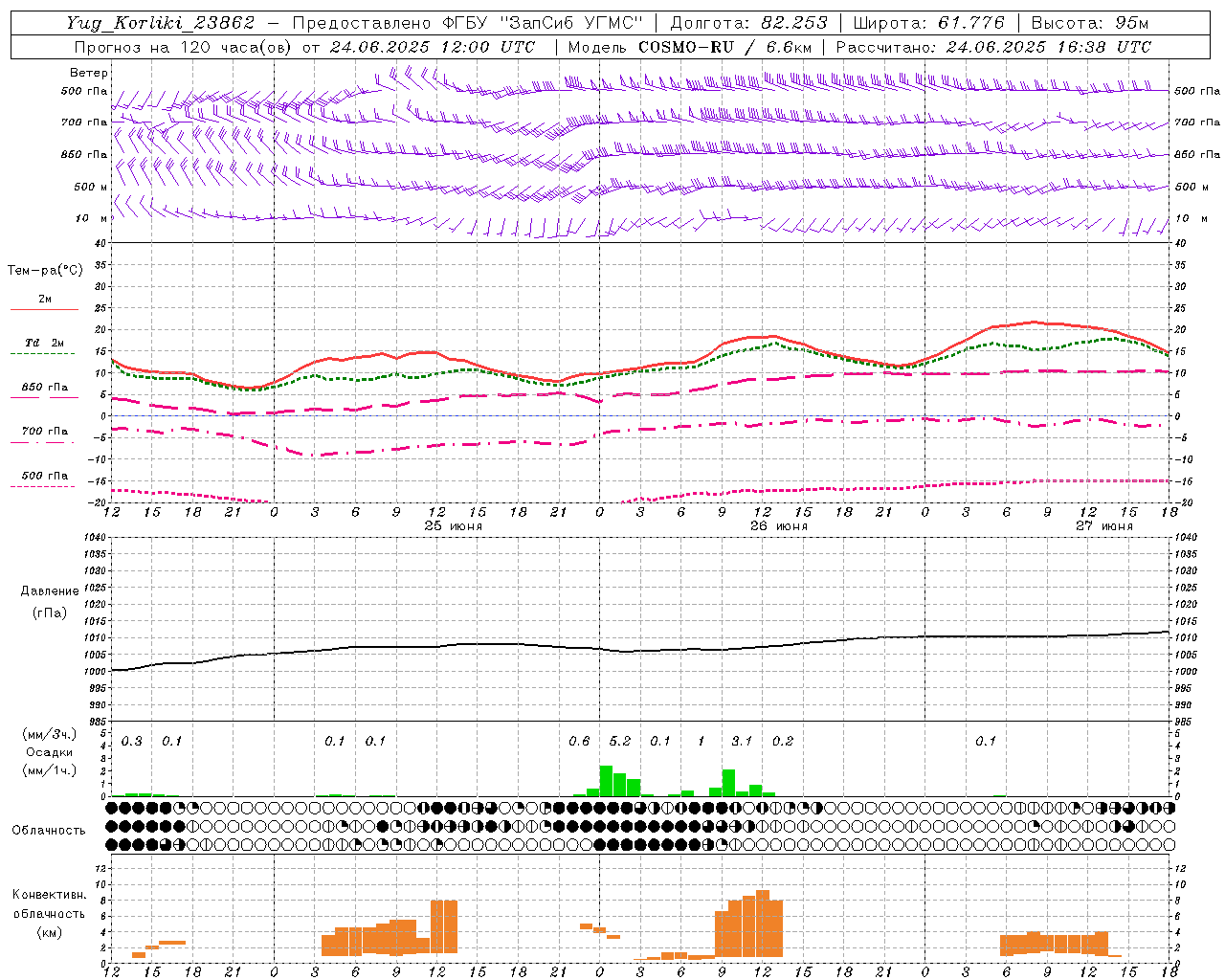Click the 26 июня date label
1225x980 pixels.
(779, 526)
